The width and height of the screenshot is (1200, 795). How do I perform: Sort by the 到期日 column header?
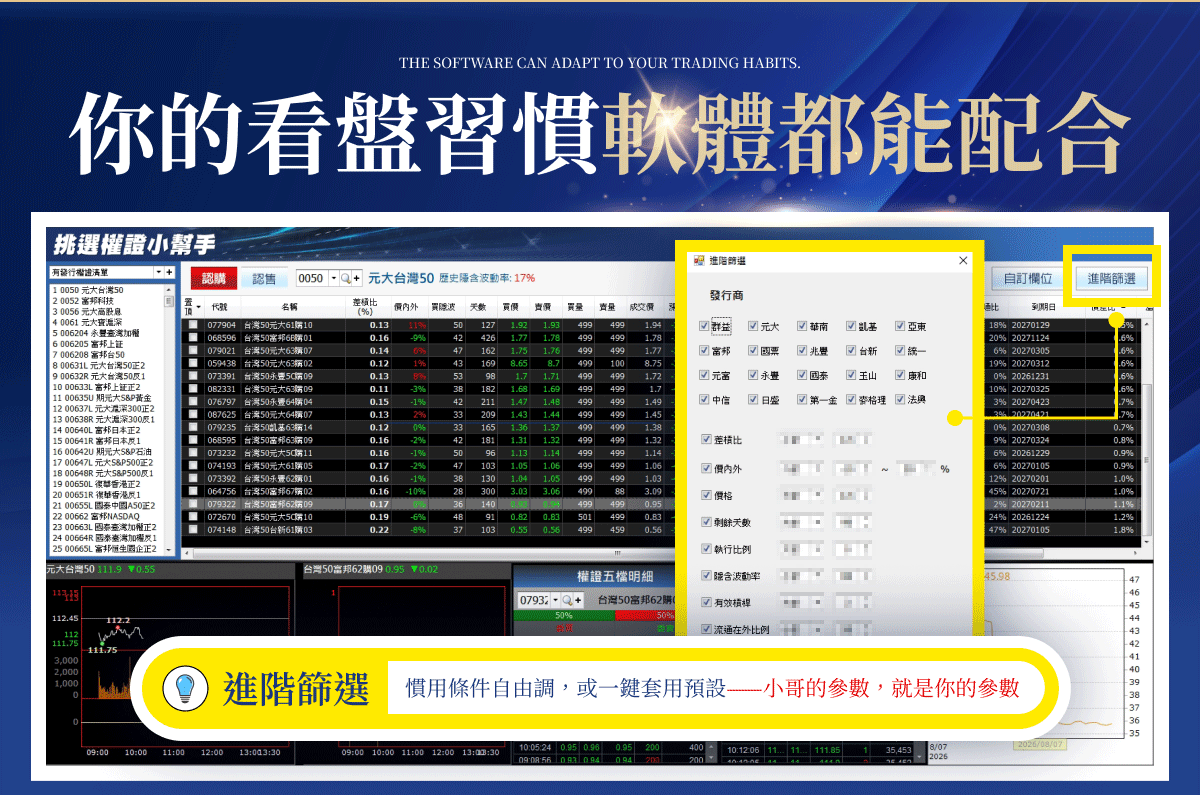(1045, 306)
